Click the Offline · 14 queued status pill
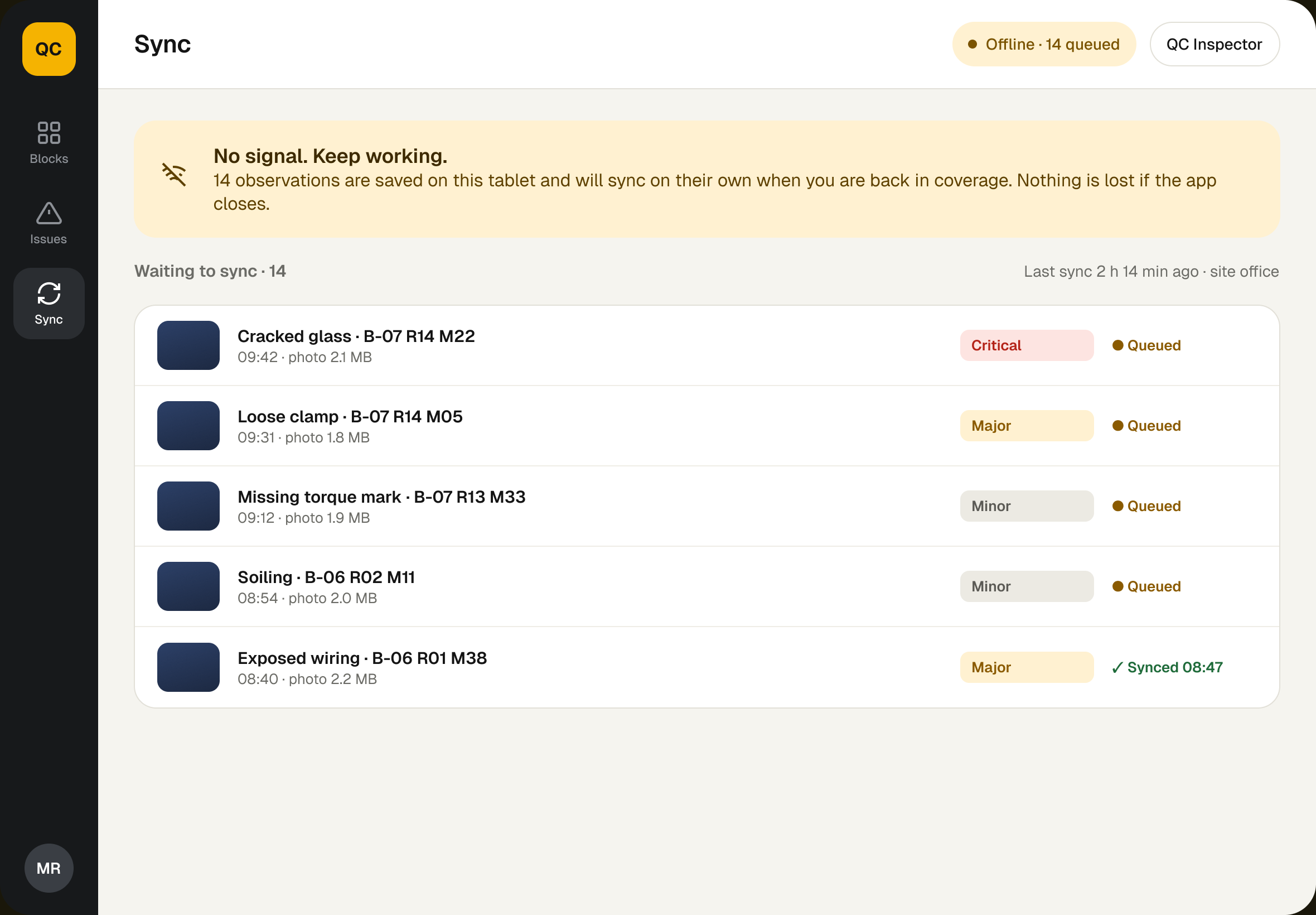1316x915 pixels. (1044, 44)
